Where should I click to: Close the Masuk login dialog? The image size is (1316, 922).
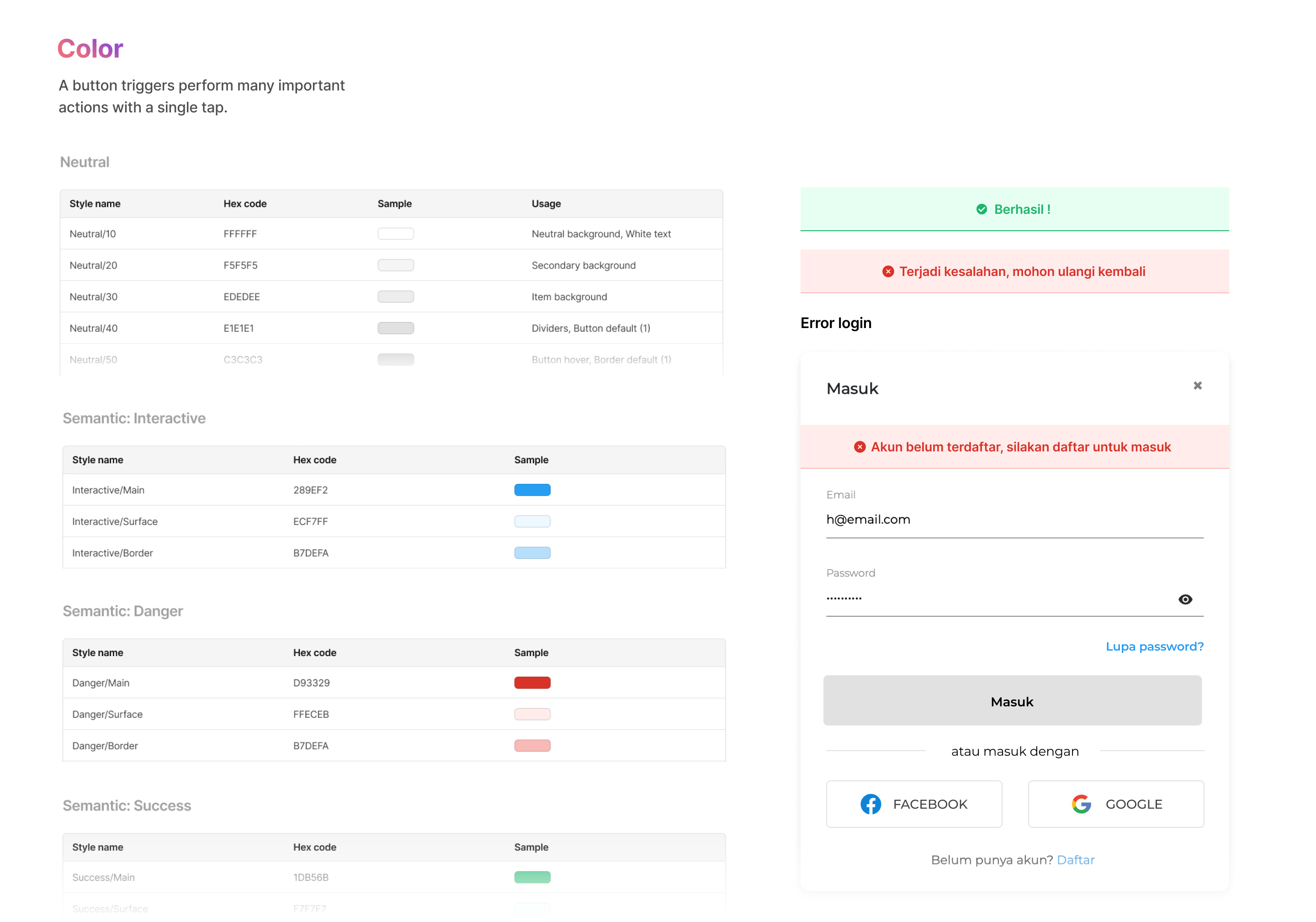(x=1197, y=386)
